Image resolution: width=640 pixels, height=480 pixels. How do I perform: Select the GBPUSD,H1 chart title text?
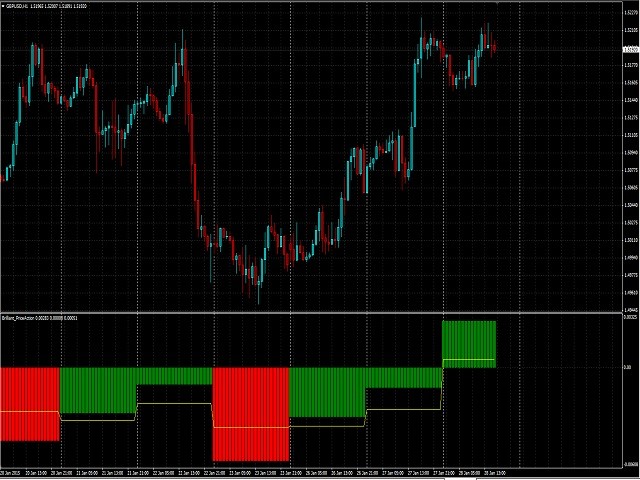(17, 7)
